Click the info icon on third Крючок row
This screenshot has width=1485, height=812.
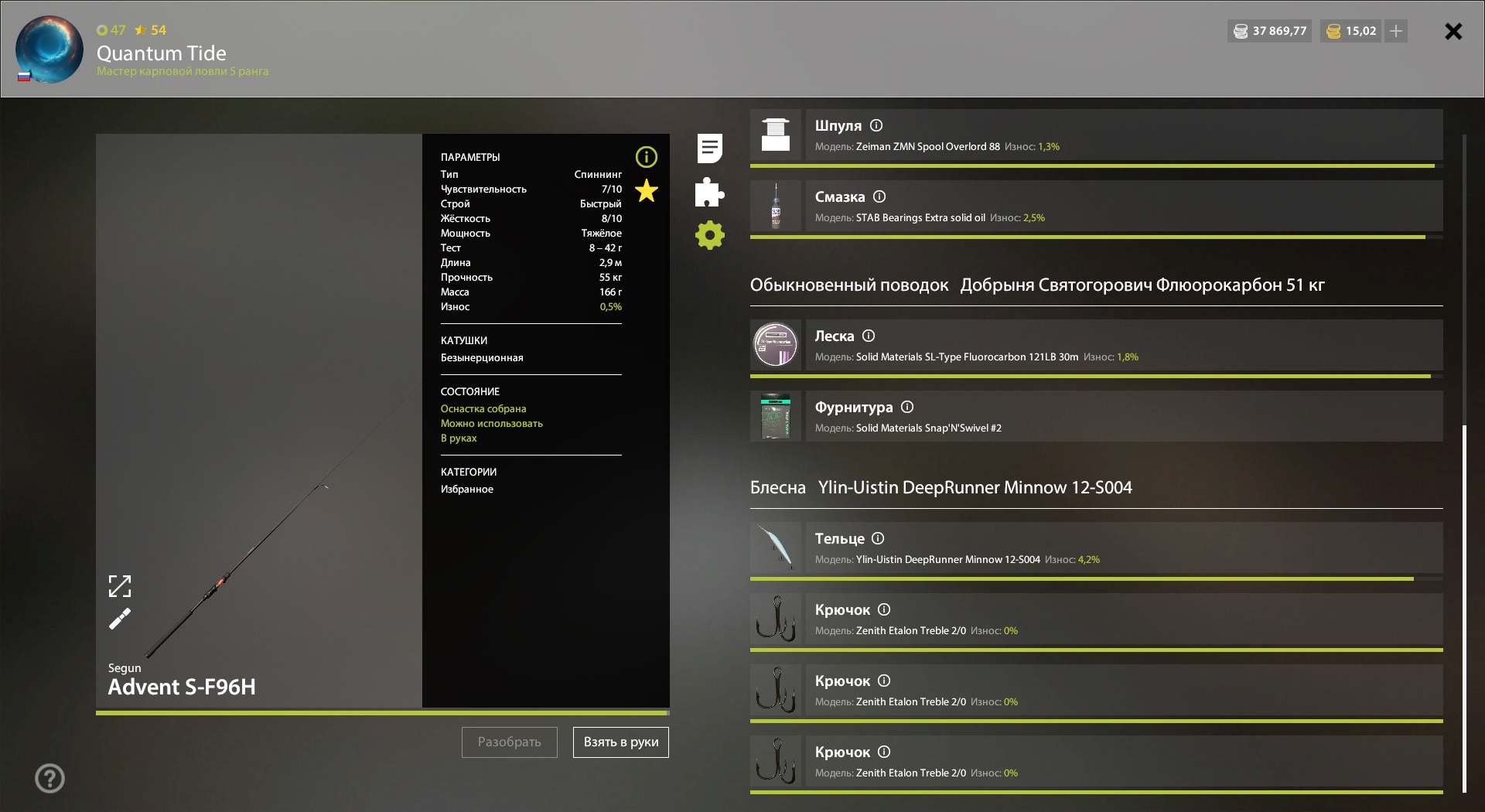(884, 752)
